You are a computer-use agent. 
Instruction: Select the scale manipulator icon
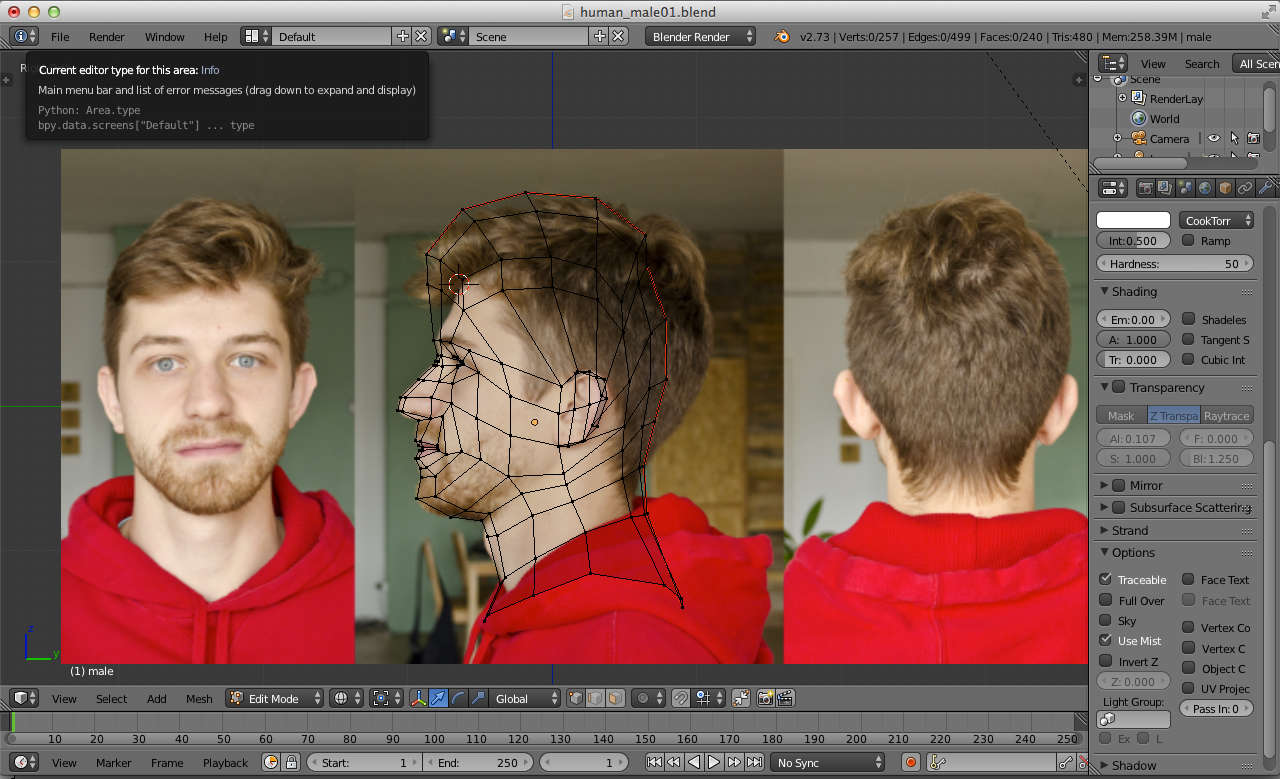point(478,698)
